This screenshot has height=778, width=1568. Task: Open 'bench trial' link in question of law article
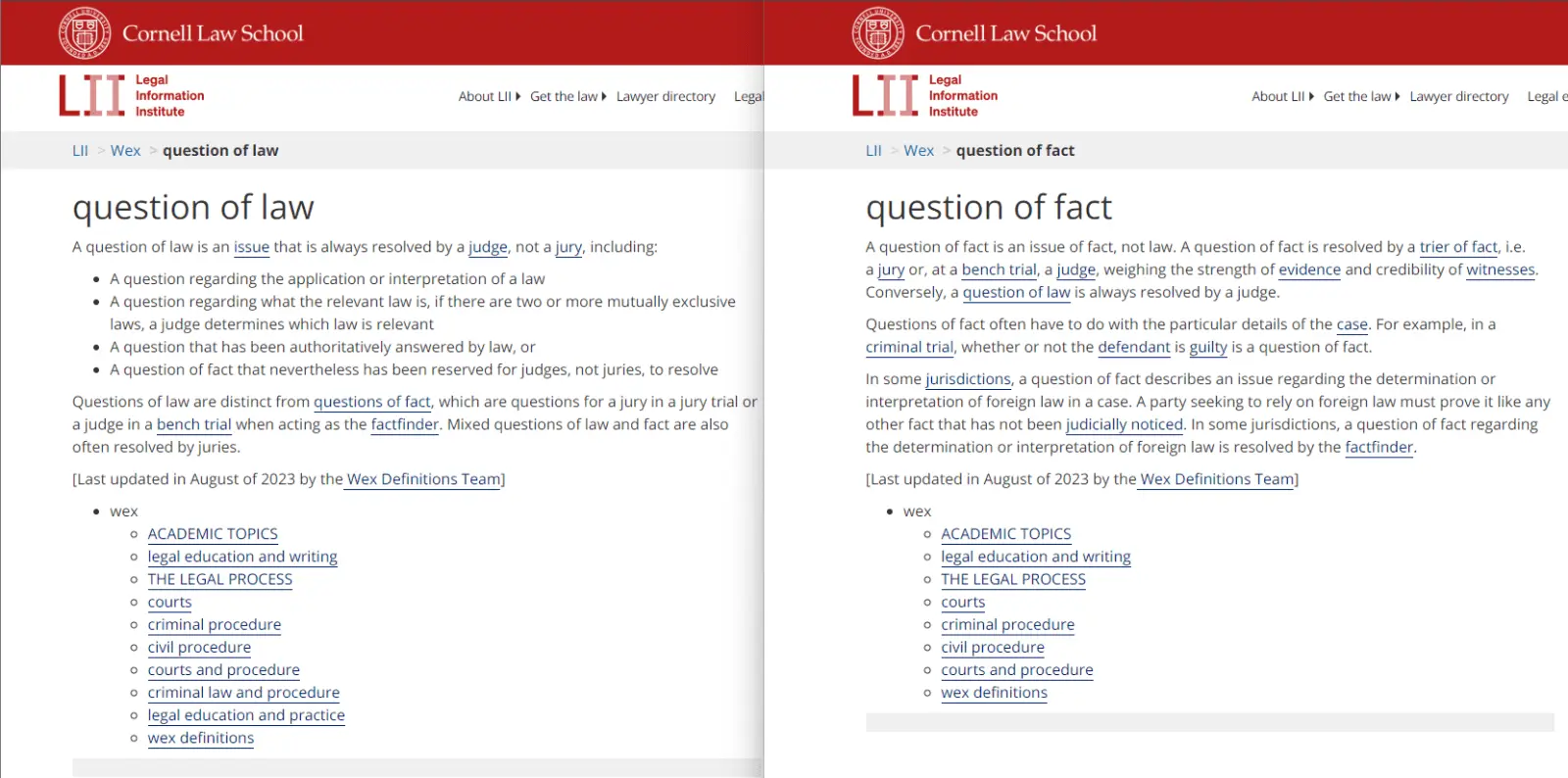click(194, 424)
